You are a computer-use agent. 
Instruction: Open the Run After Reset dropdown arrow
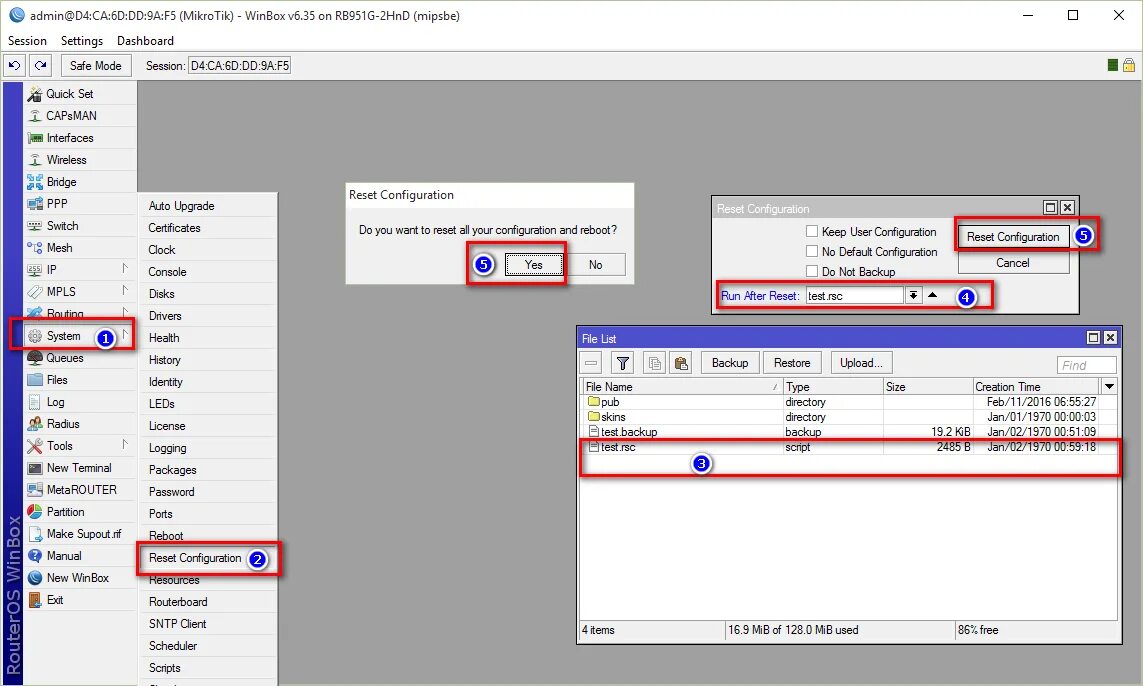913,295
